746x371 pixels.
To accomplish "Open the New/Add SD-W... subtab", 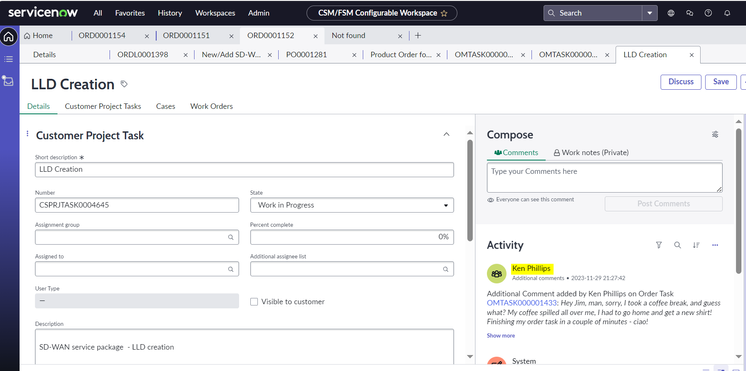I will tap(231, 55).
